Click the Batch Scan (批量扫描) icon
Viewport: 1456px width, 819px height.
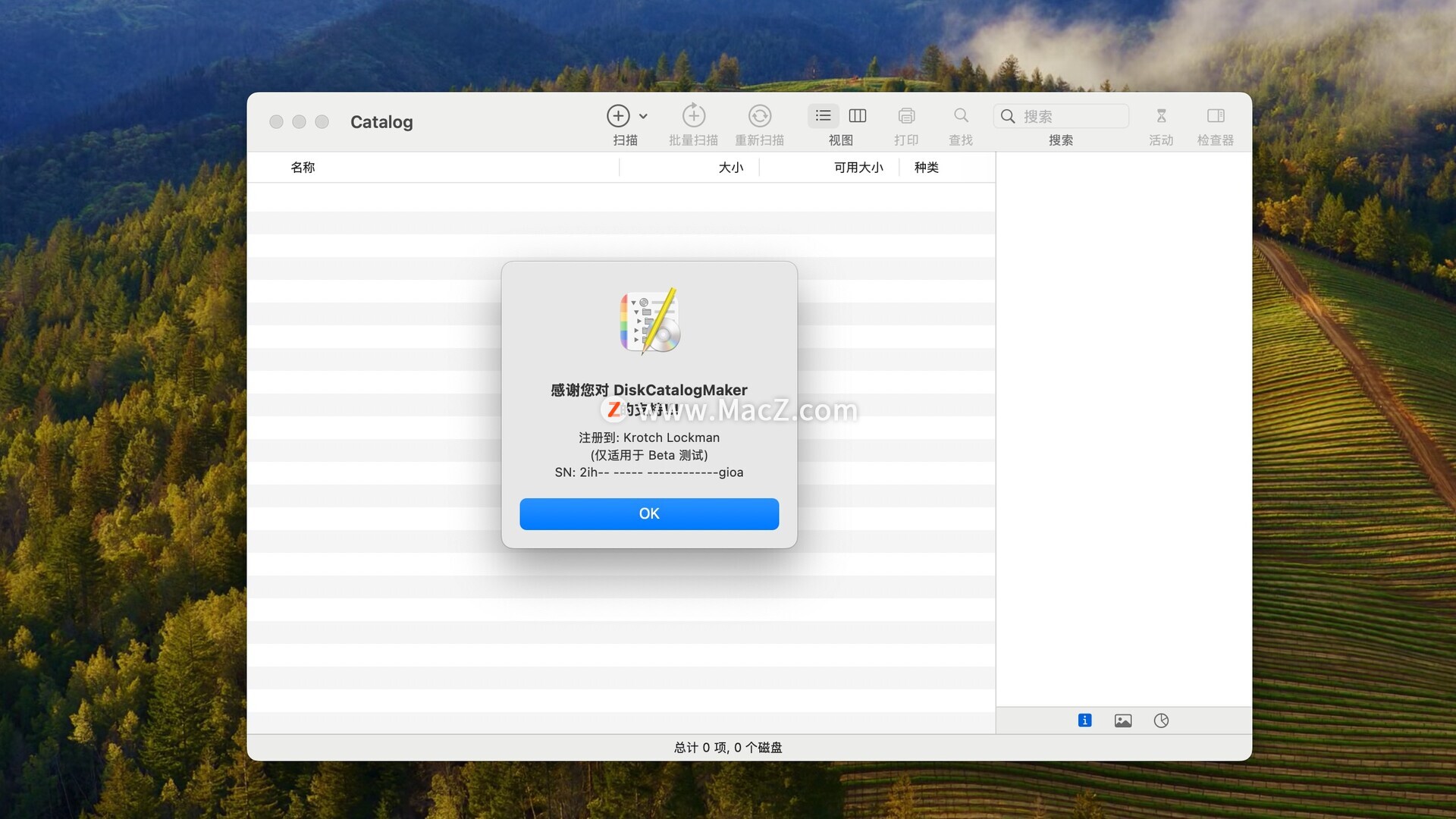tap(694, 115)
